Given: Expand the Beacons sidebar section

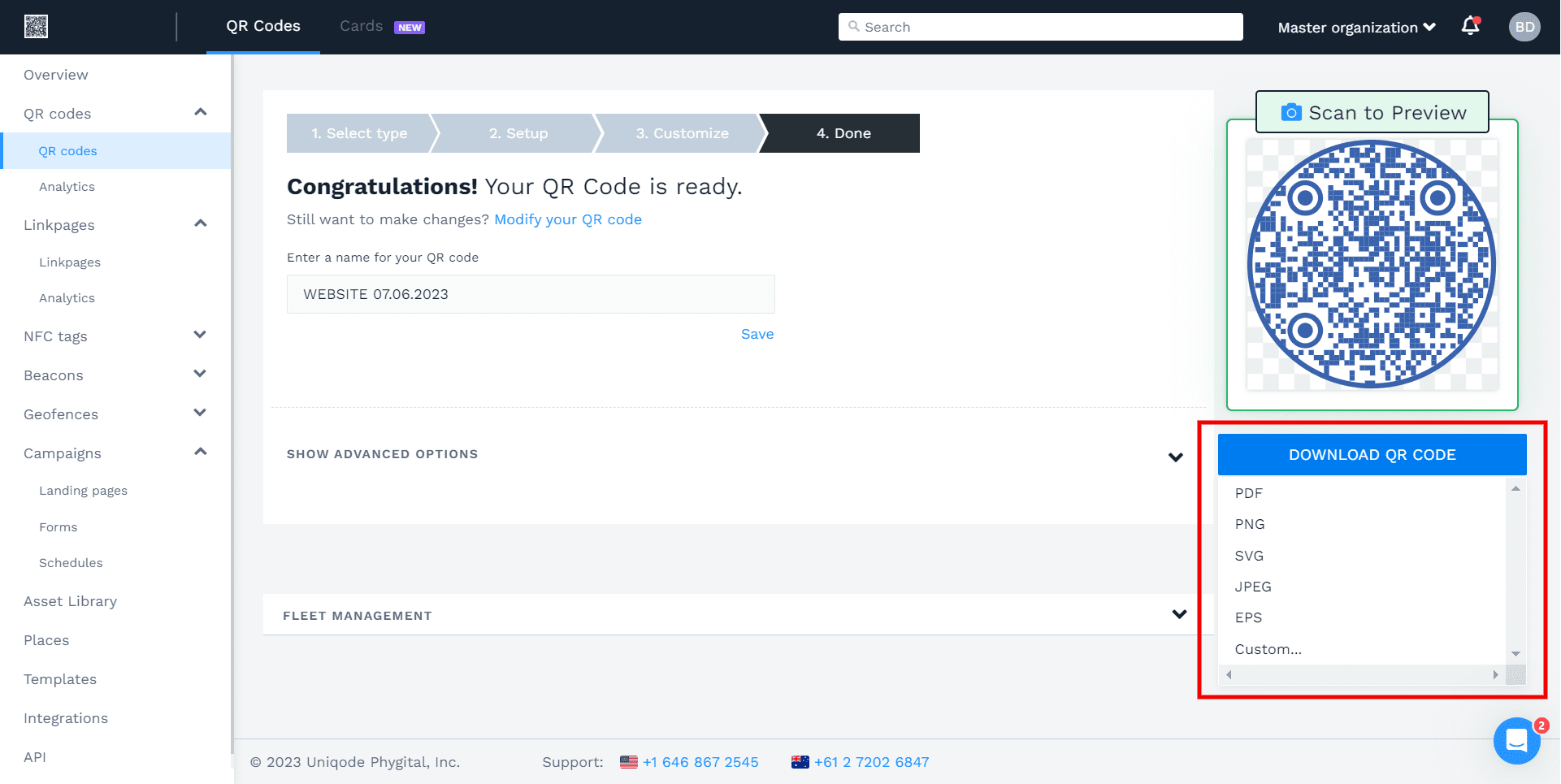Looking at the screenshot, I should point(200,374).
